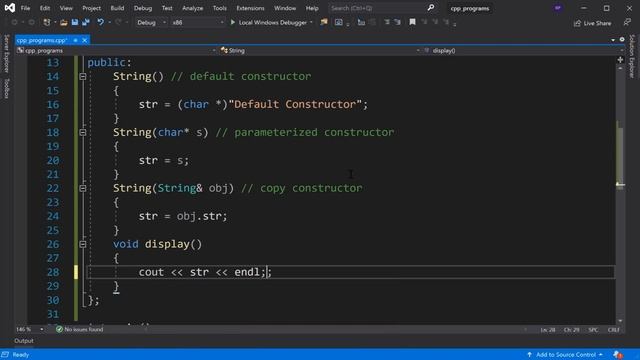Open the Debug menu
This screenshot has width=640, height=360.
(x=143, y=8)
